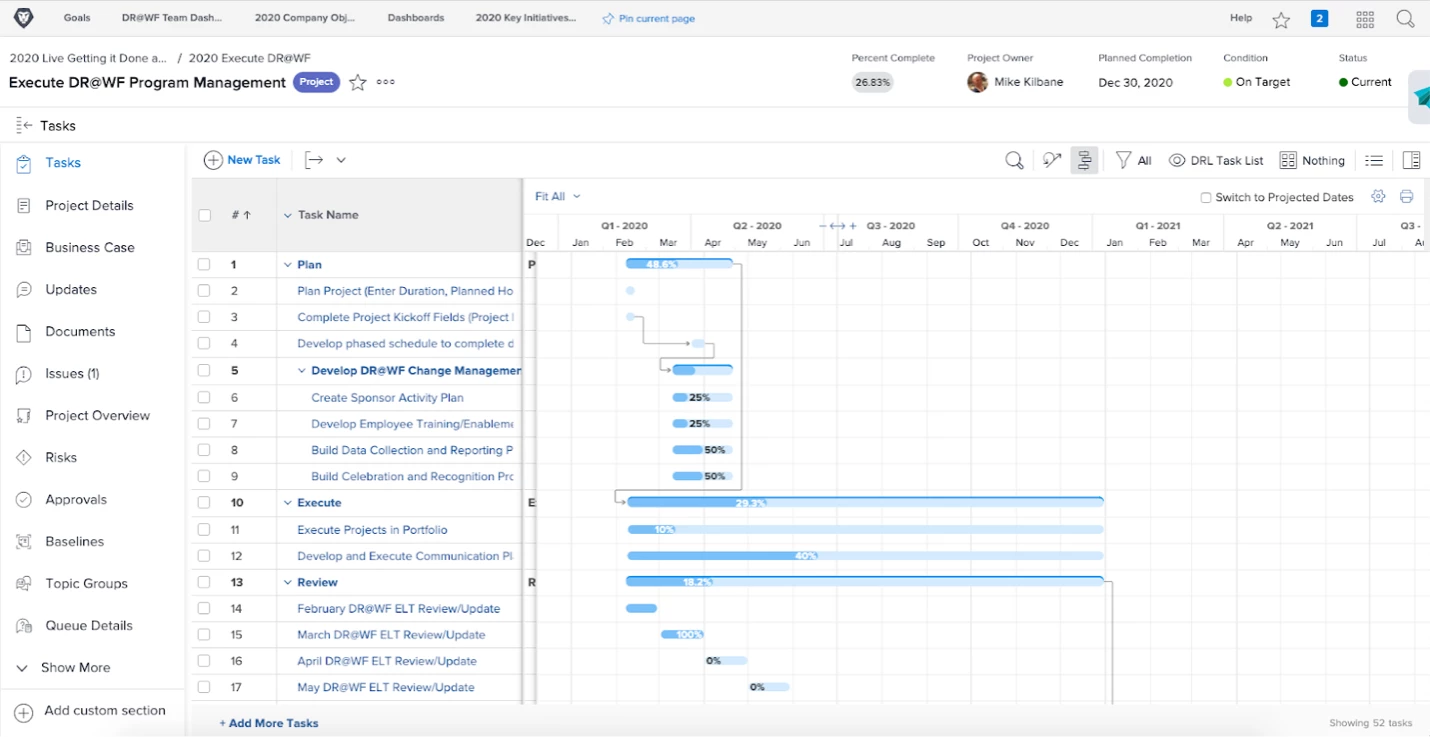Open the export dropdown arrow
This screenshot has width=1430, height=739.
pyautogui.click(x=341, y=160)
